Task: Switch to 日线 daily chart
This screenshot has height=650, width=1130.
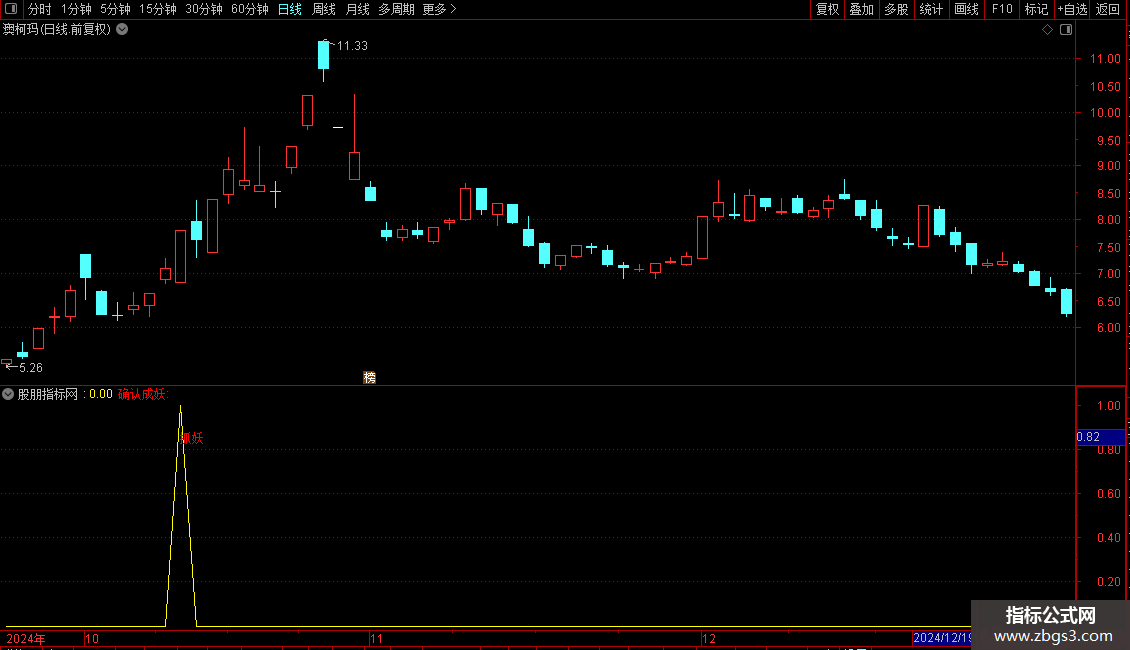Action: (290, 9)
